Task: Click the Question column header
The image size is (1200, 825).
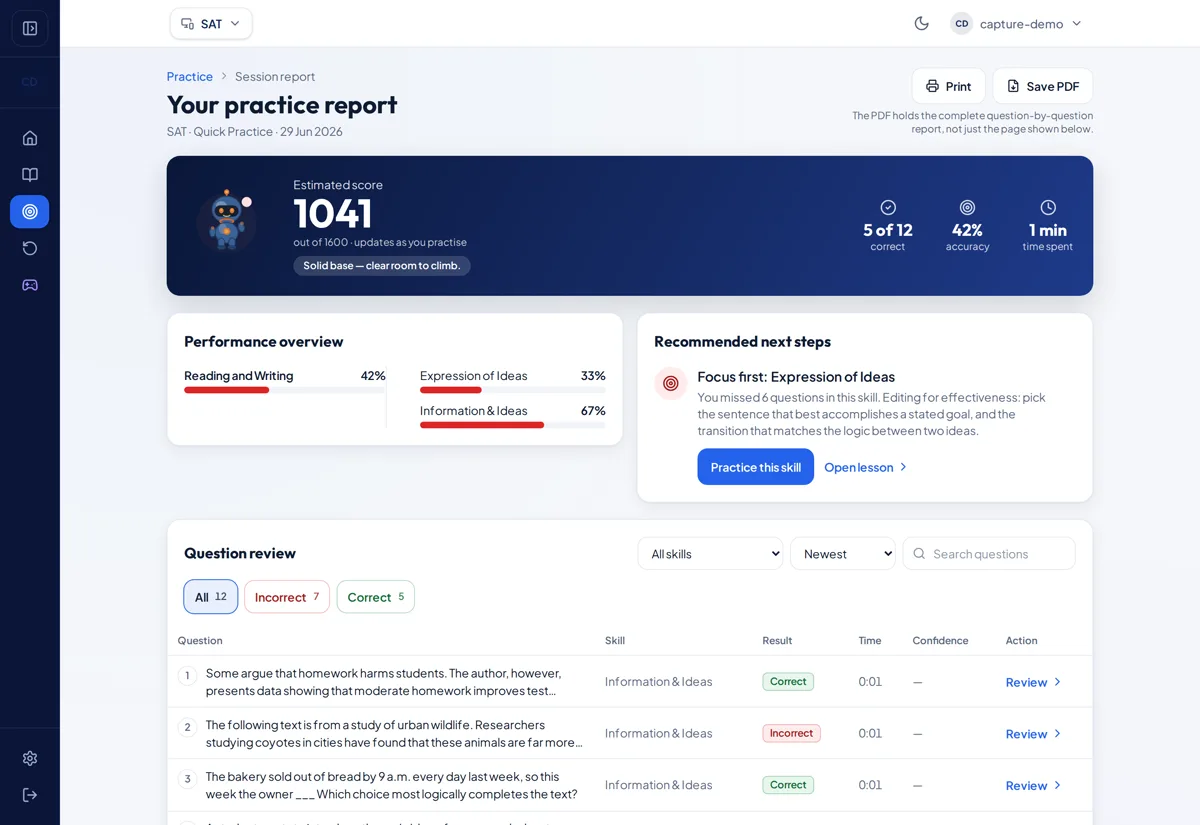Action: pos(200,640)
